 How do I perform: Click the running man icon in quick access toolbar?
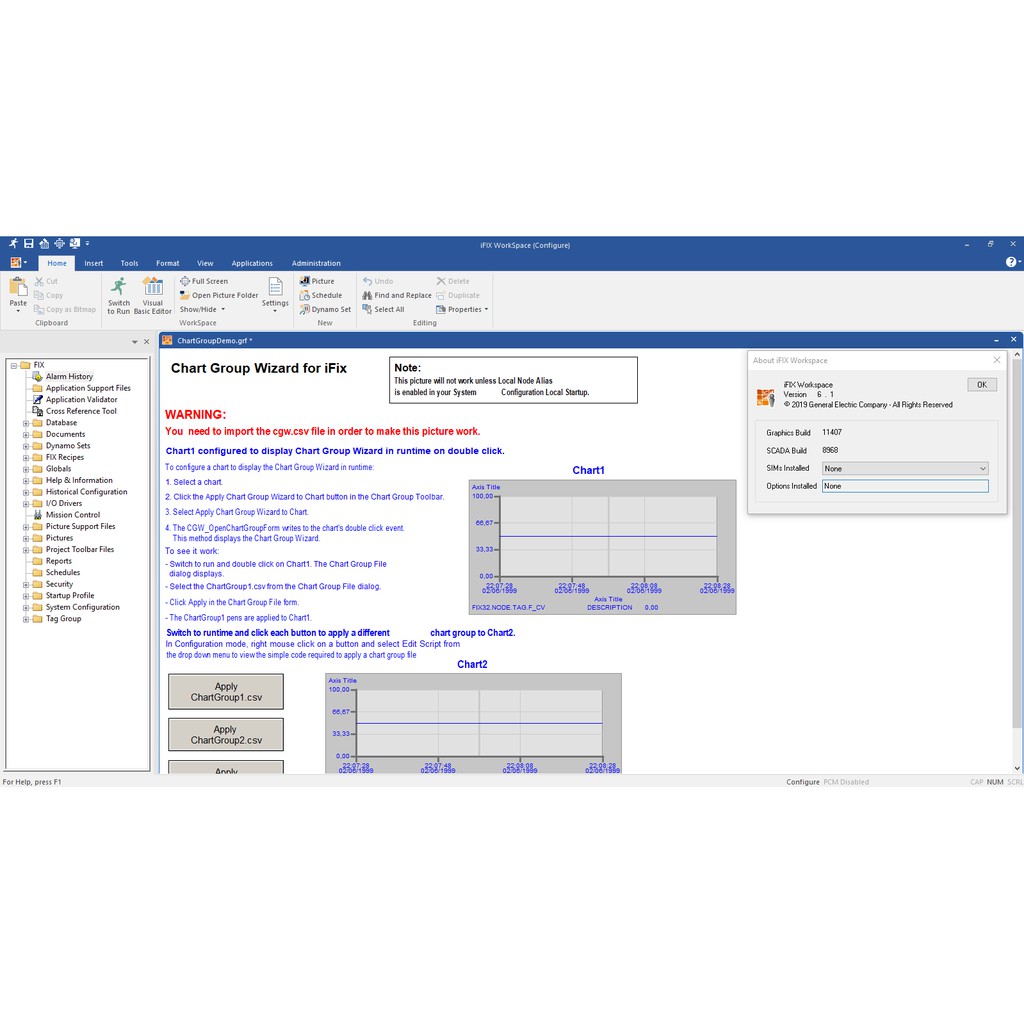(x=13, y=244)
